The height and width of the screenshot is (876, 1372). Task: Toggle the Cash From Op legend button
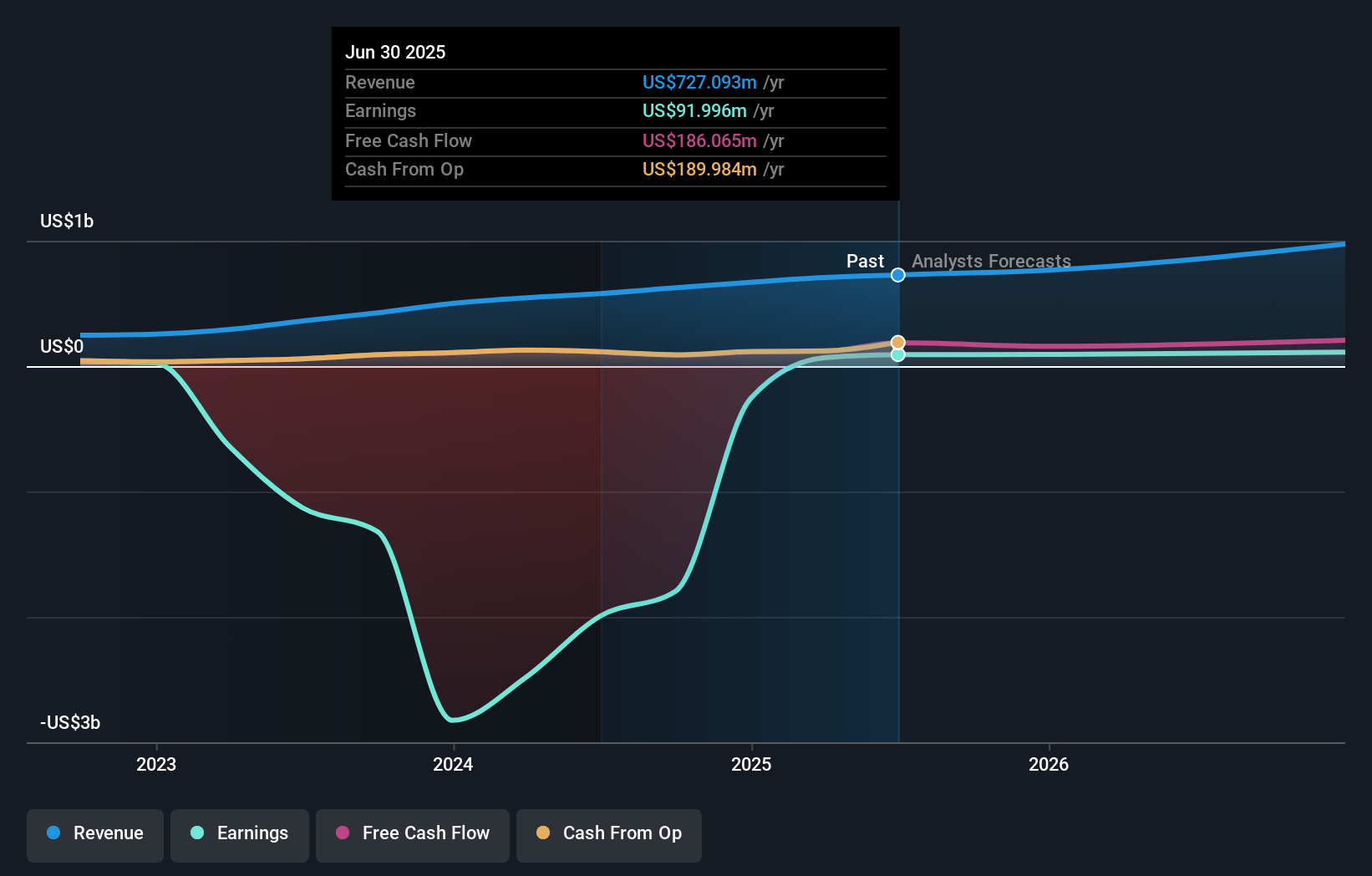609,835
